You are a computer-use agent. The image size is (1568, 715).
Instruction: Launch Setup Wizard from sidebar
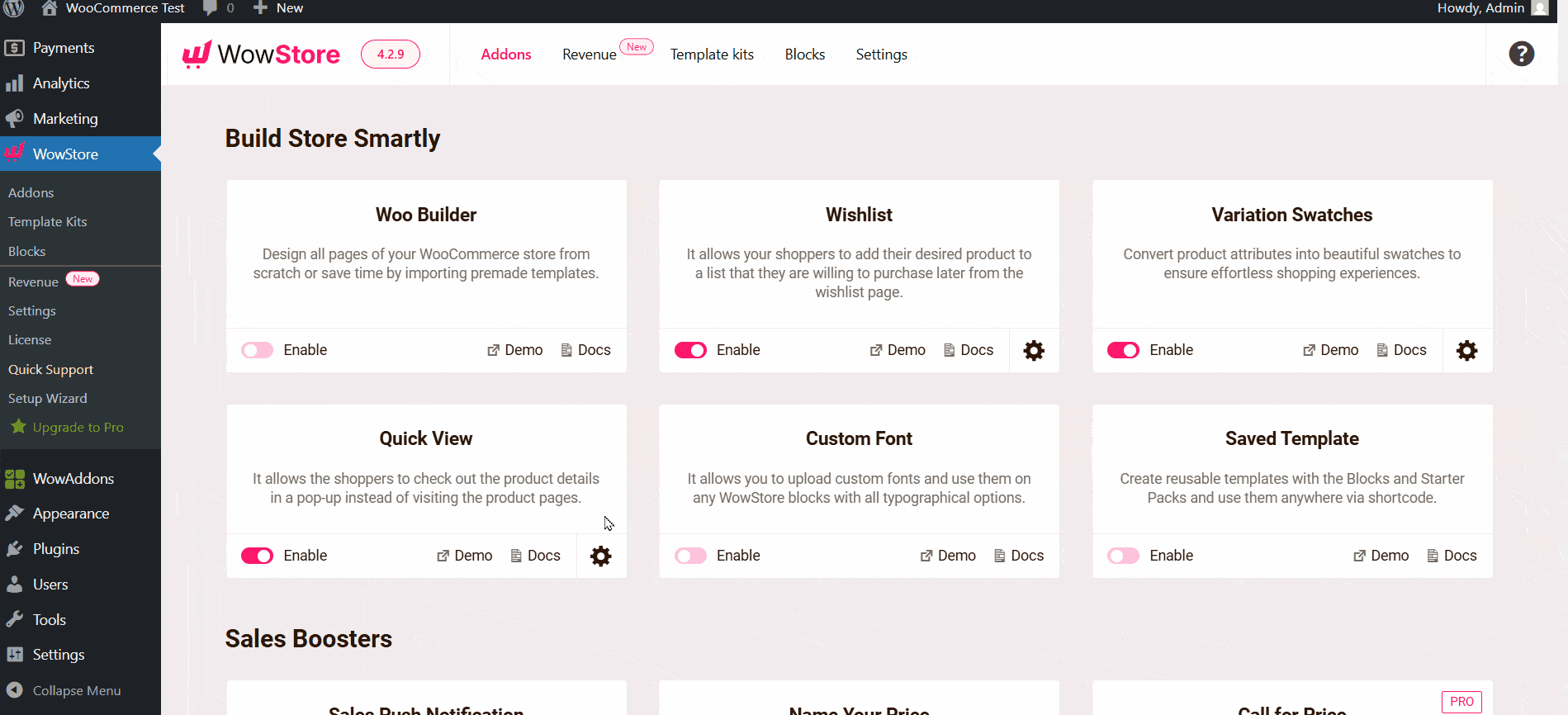48,398
